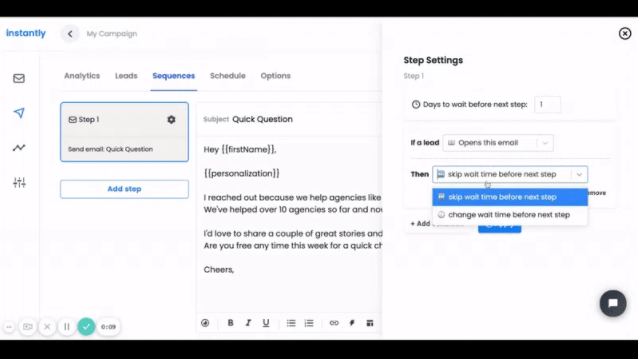
Task: Collapse the Then action dropdown chevron
Action: [x=579, y=174]
